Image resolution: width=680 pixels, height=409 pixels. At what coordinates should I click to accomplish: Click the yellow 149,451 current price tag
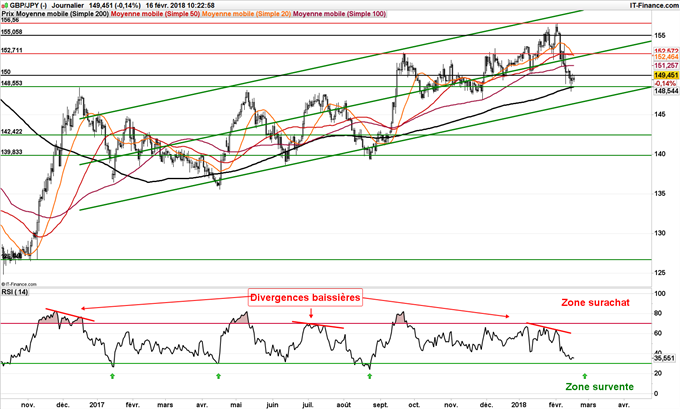(x=666, y=75)
